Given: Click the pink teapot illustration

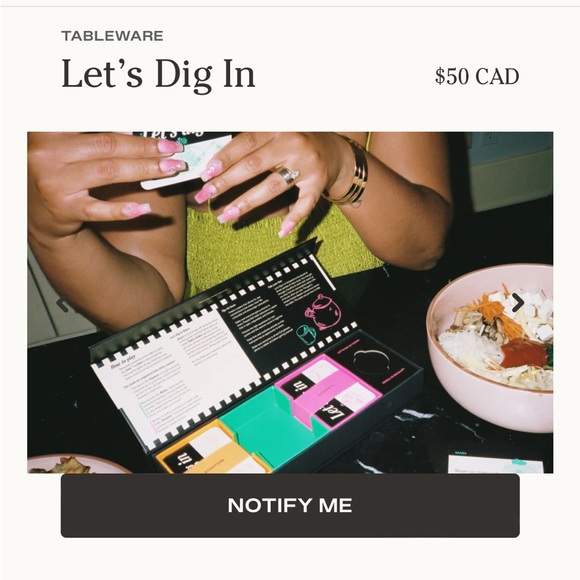Looking at the screenshot, I should point(323,311).
